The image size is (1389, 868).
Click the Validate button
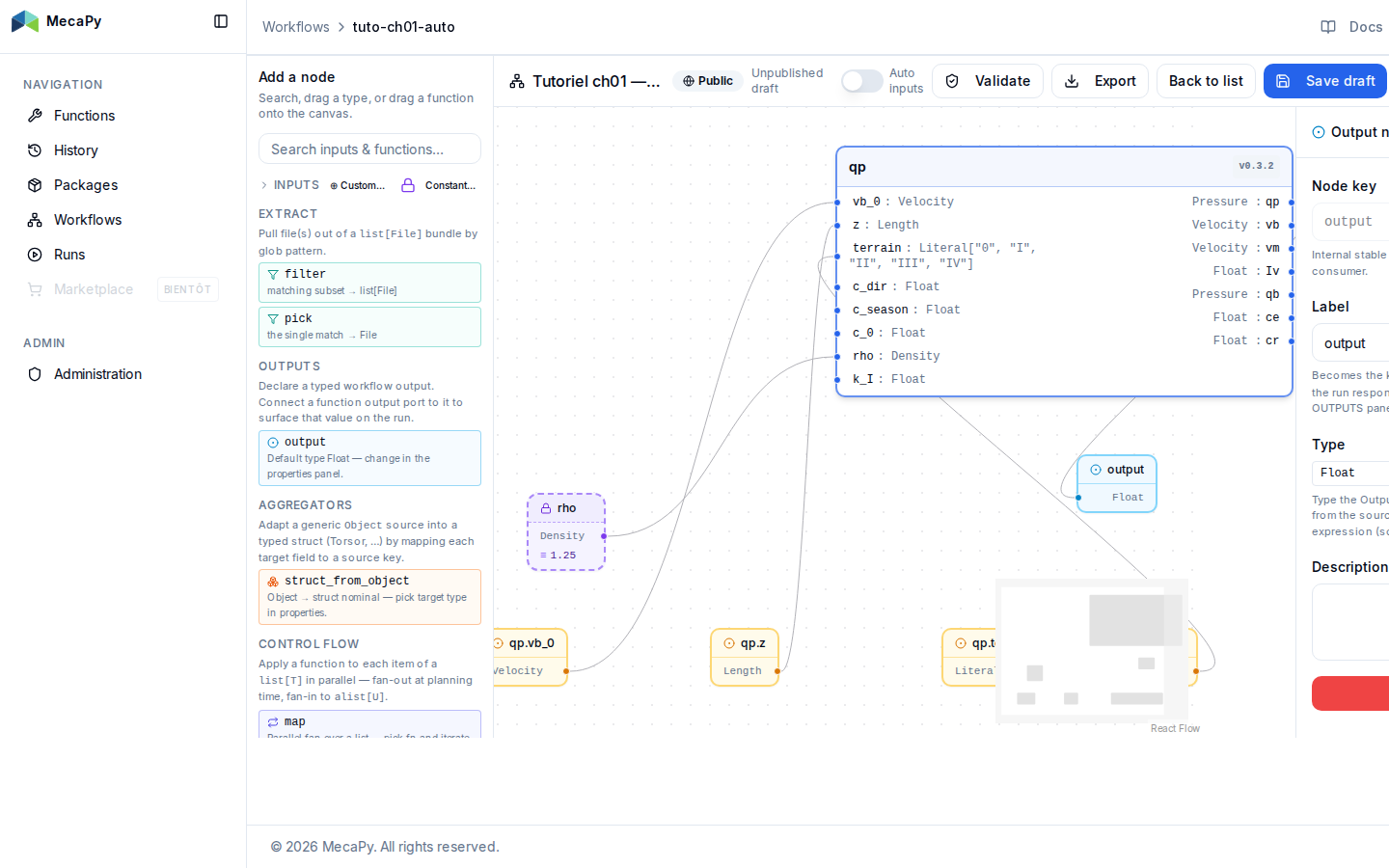988,81
